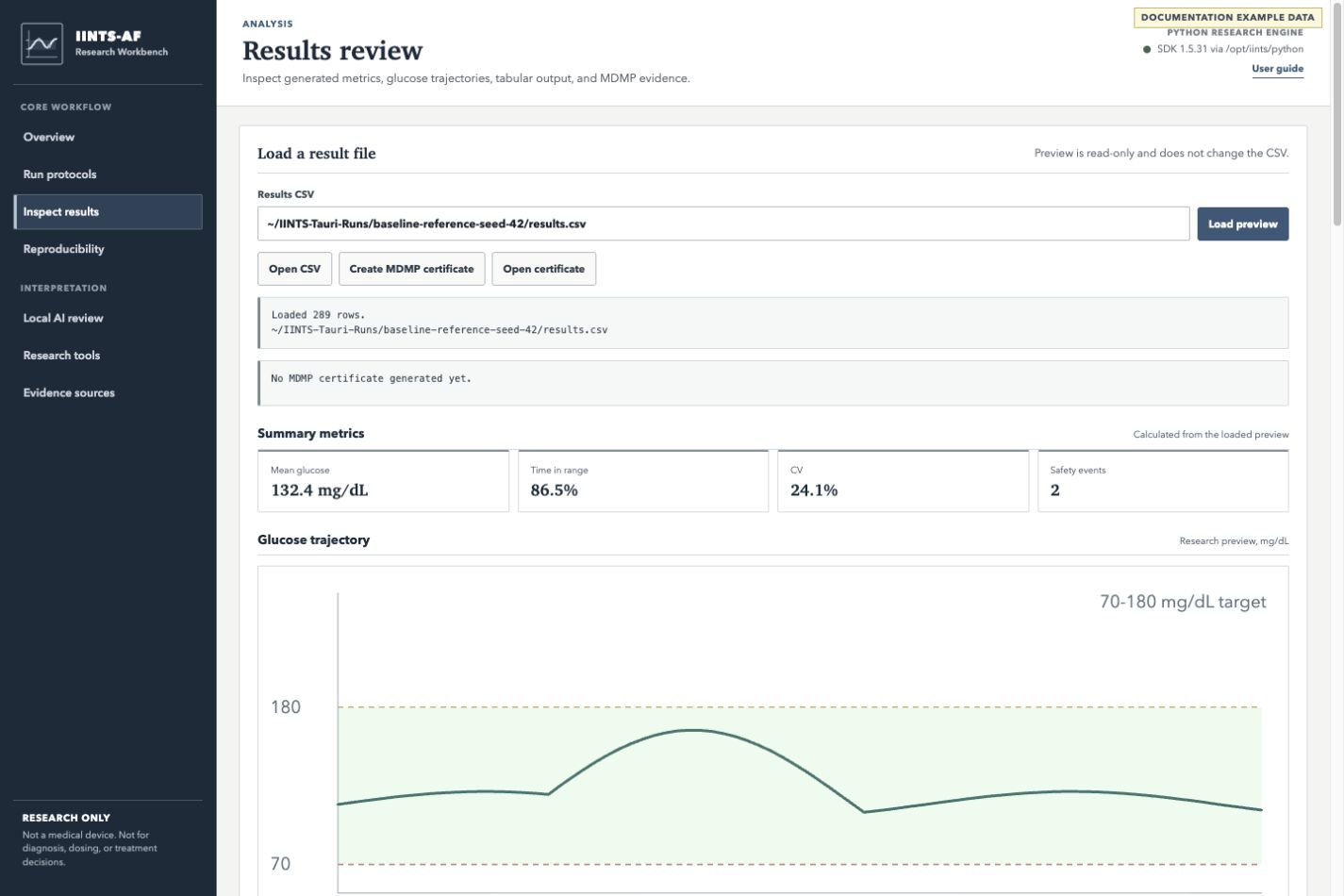Click the INTERPRETATION sidebar header
Screen dimensions: 1344x896
point(63,288)
